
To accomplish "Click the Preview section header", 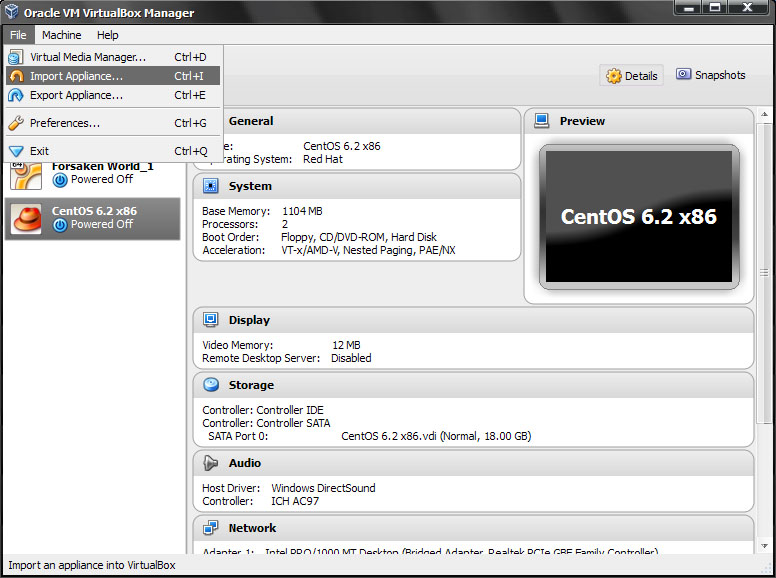I will [x=638, y=121].
